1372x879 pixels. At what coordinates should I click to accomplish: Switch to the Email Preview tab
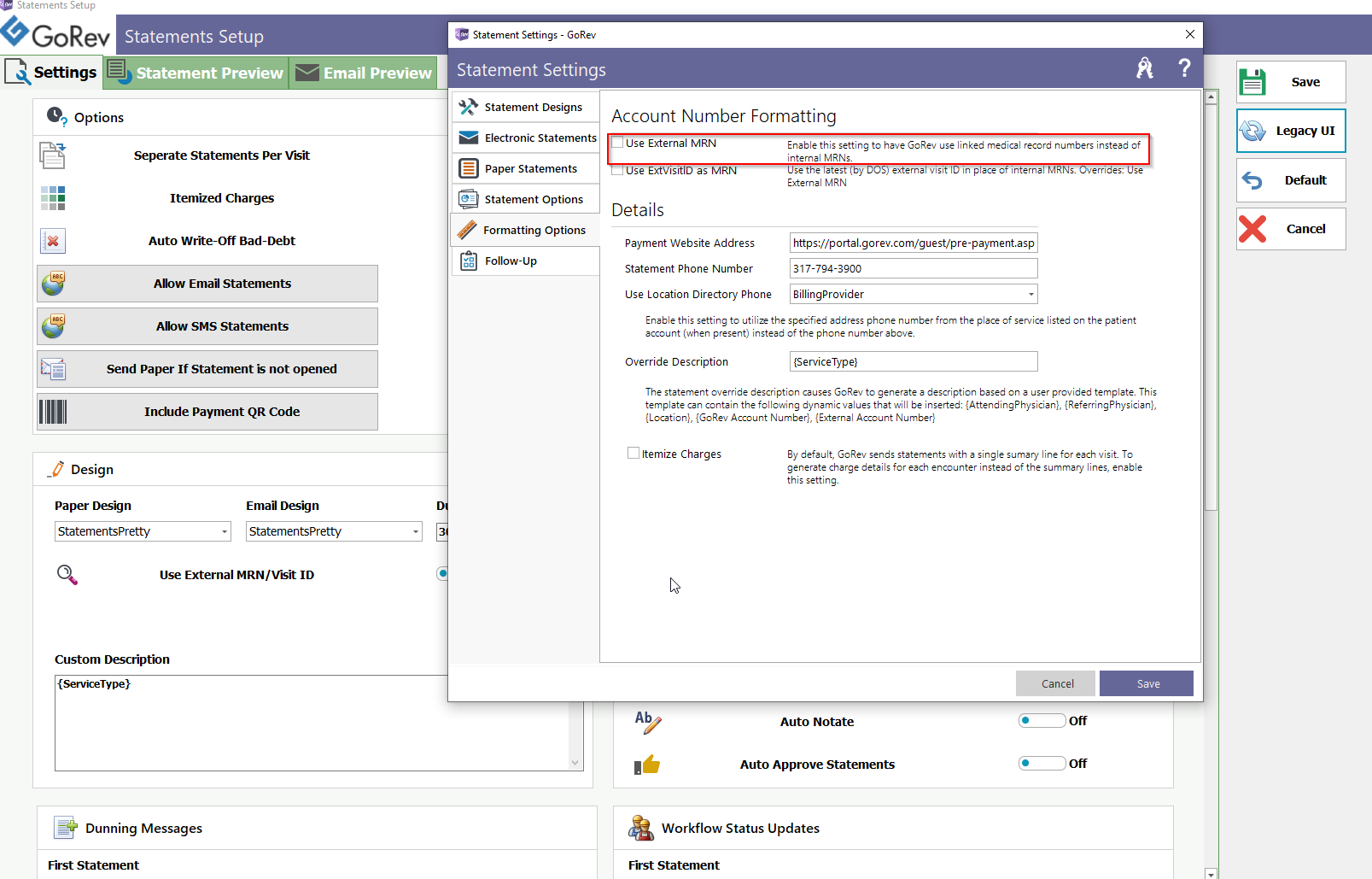(x=363, y=73)
